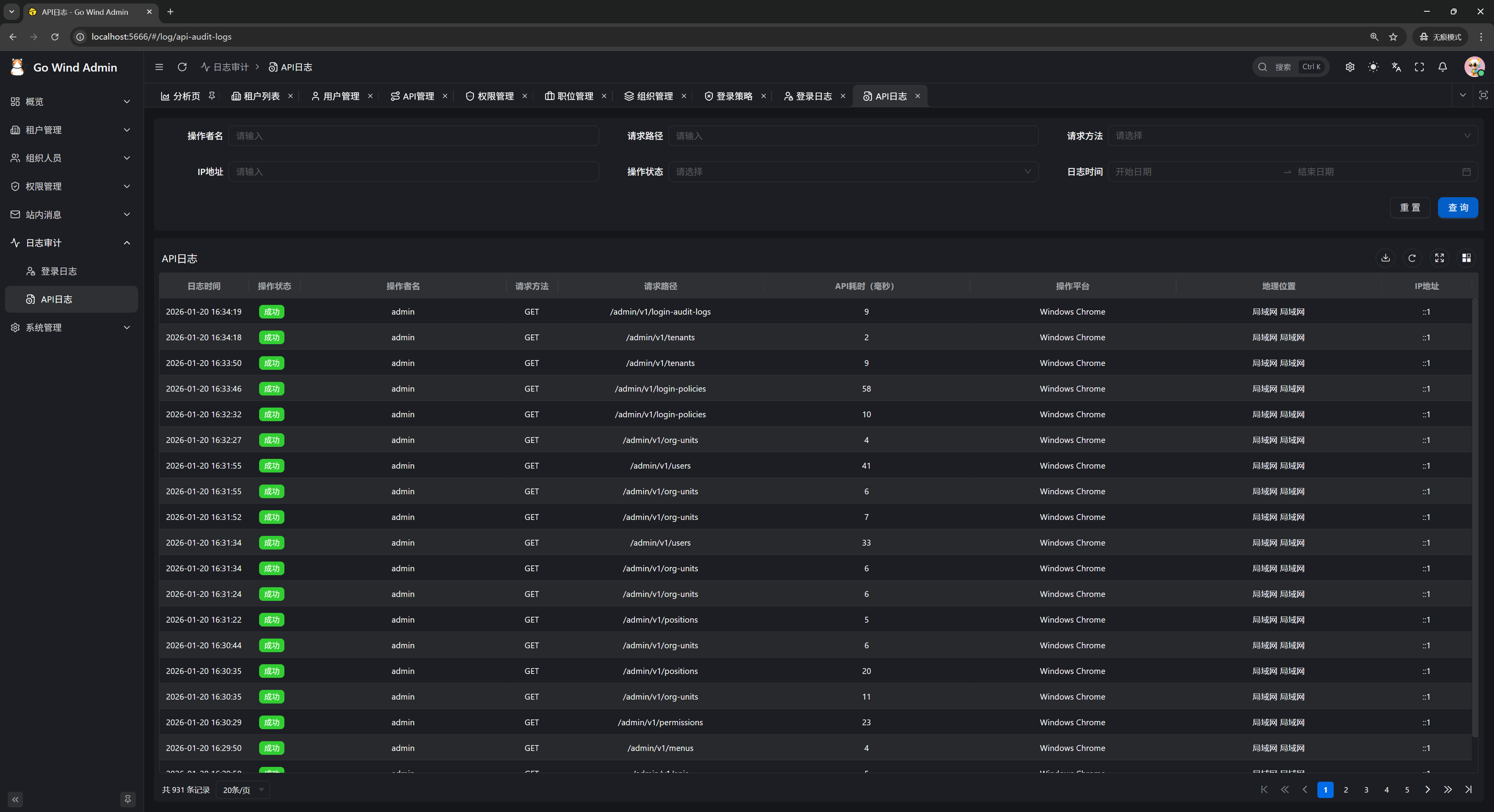Screen dimensions: 1494x812
Task: Toggle light/dark theme sun icon
Action: coord(1373,67)
